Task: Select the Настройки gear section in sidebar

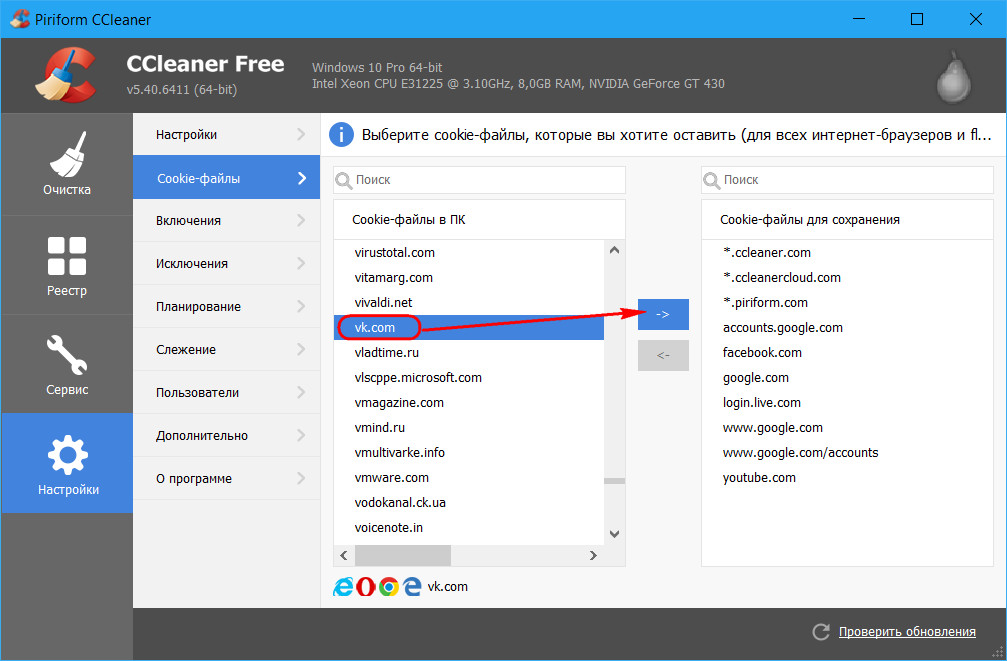Action: pos(67,463)
